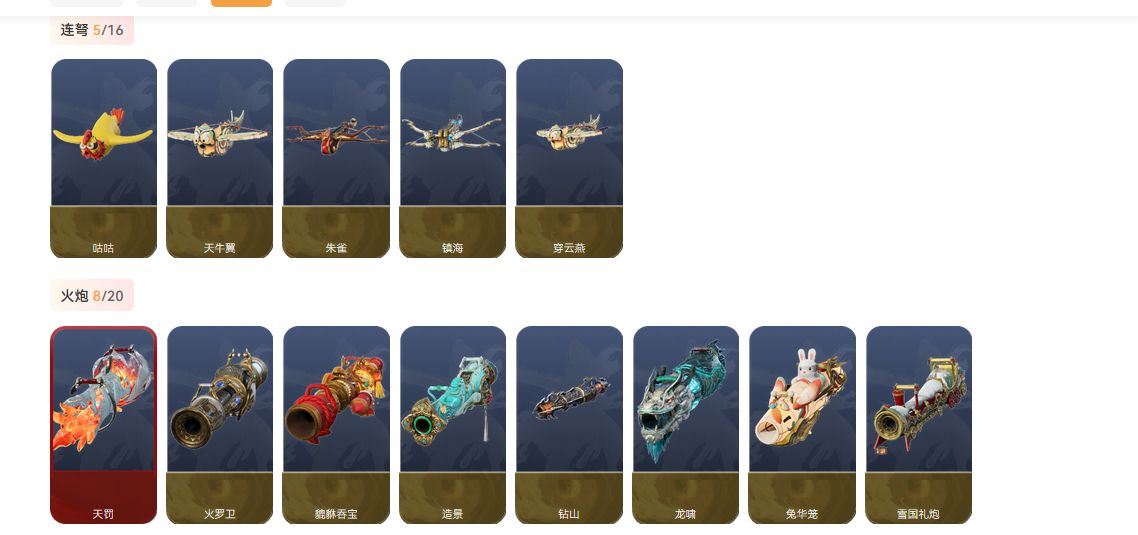Choose the 貔貅吞宝 red-gold cannon skin
This screenshot has height=535, width=1138.
coord(336,425)
